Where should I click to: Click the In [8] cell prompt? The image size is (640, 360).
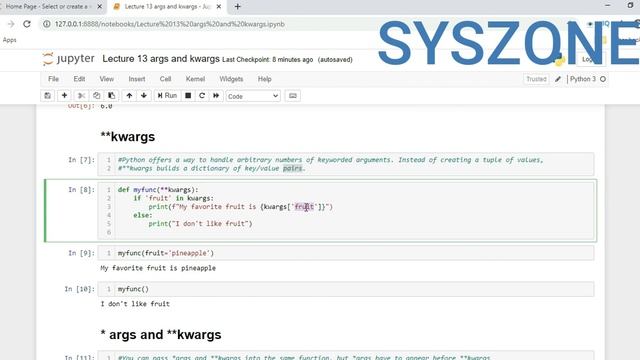pyautogui.click(x=81, y=190)
